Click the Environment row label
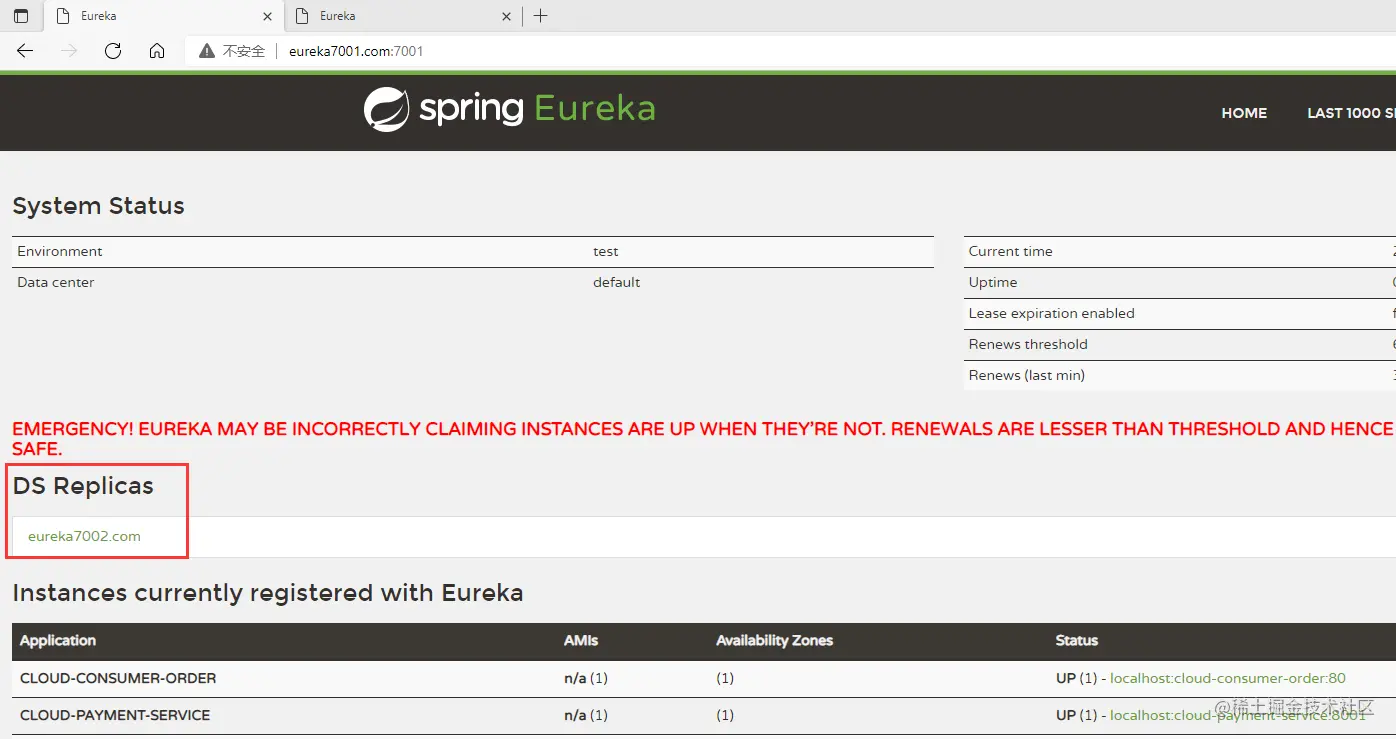The height and width of the screenshot is (739, 1396). coord(60,251)
